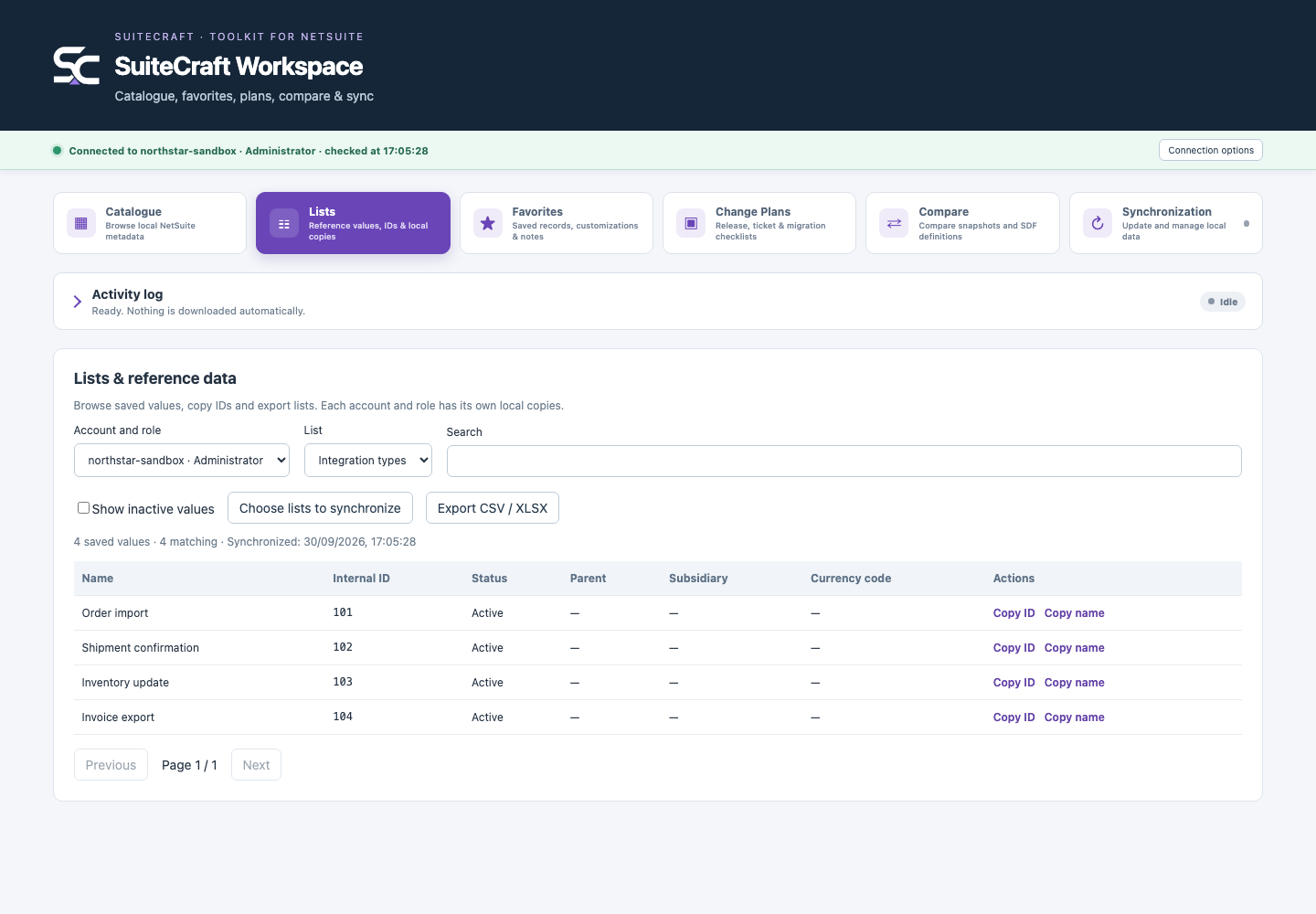Open the Catalogue tab
Image resolution: width=1316 pixels, height=914 pixels.
[x=150, y=223]
